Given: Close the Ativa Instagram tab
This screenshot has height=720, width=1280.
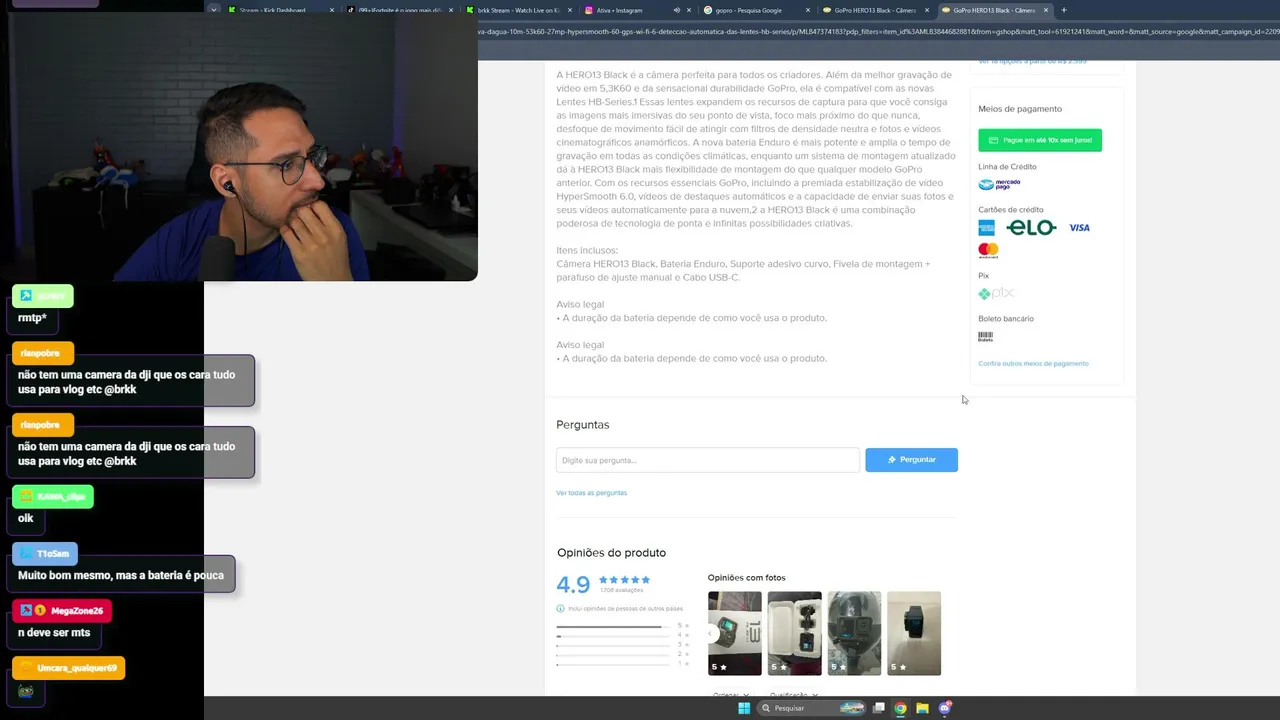Looking at the screenshot, I should pos(691,10).
